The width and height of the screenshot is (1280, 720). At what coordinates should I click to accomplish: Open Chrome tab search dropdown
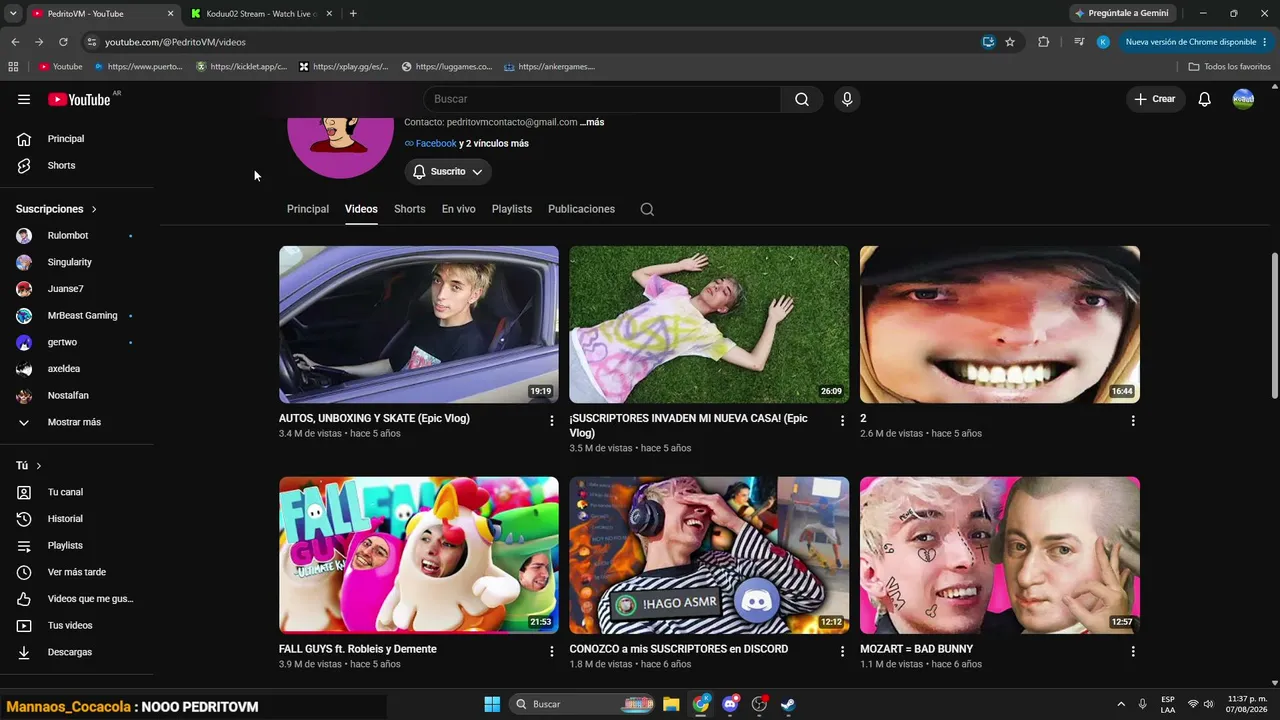click(13, 13)
